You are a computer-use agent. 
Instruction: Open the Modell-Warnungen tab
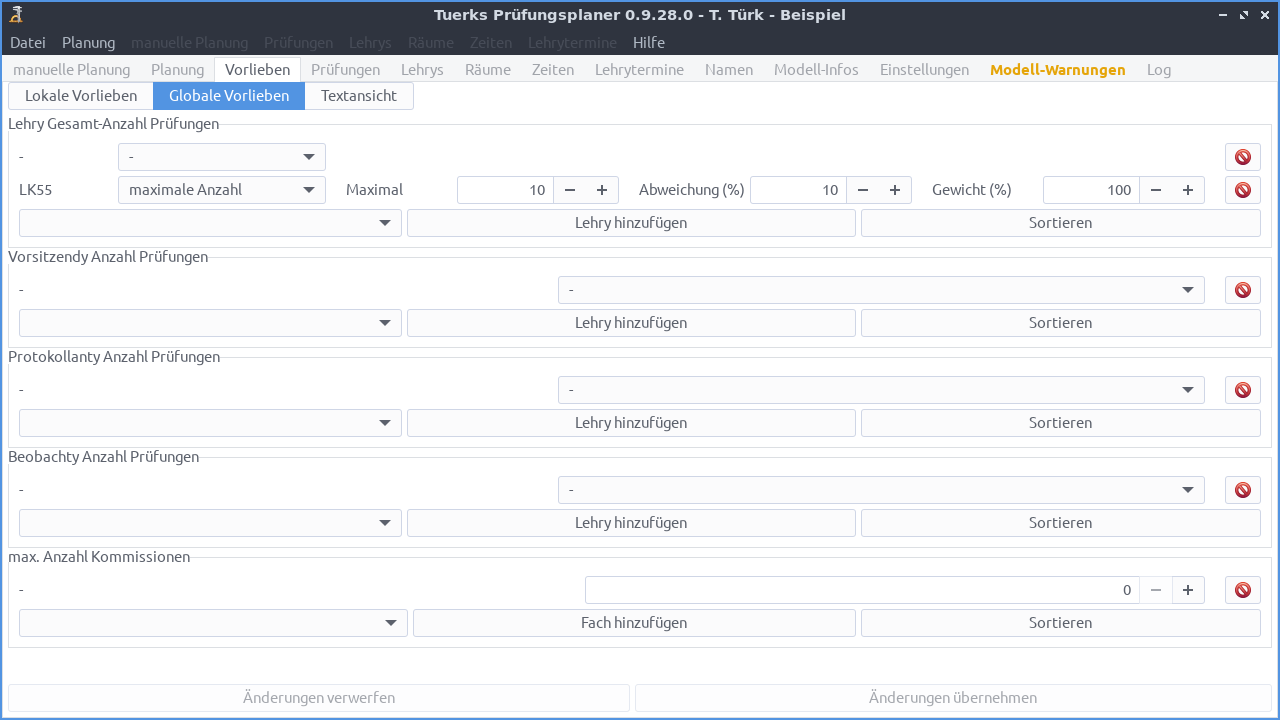[x=1057, y=70]
